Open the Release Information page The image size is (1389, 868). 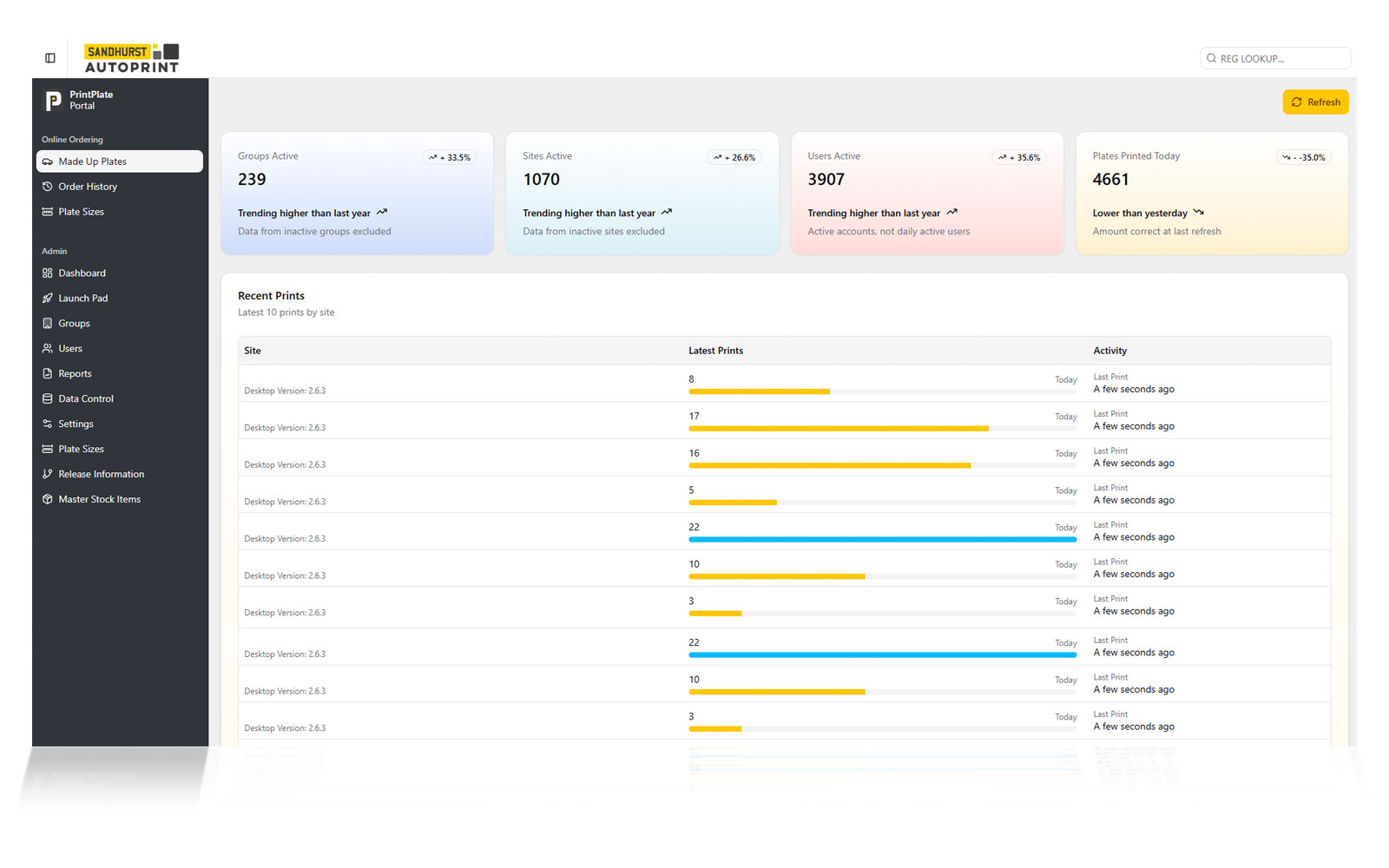(x=120, y=475)
